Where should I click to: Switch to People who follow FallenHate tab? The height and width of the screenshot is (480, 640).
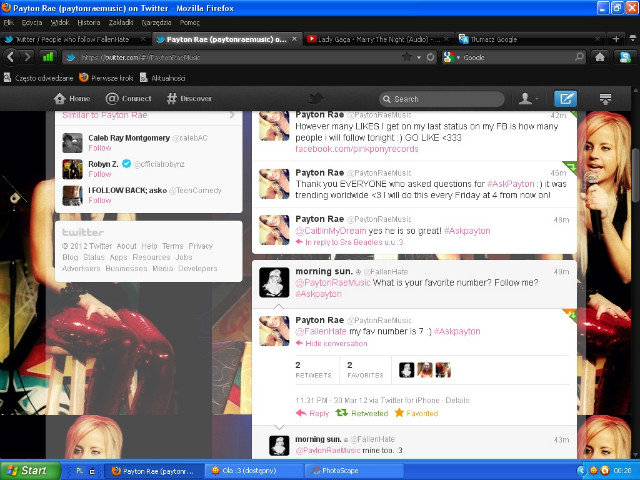click(x=75, y=39)
